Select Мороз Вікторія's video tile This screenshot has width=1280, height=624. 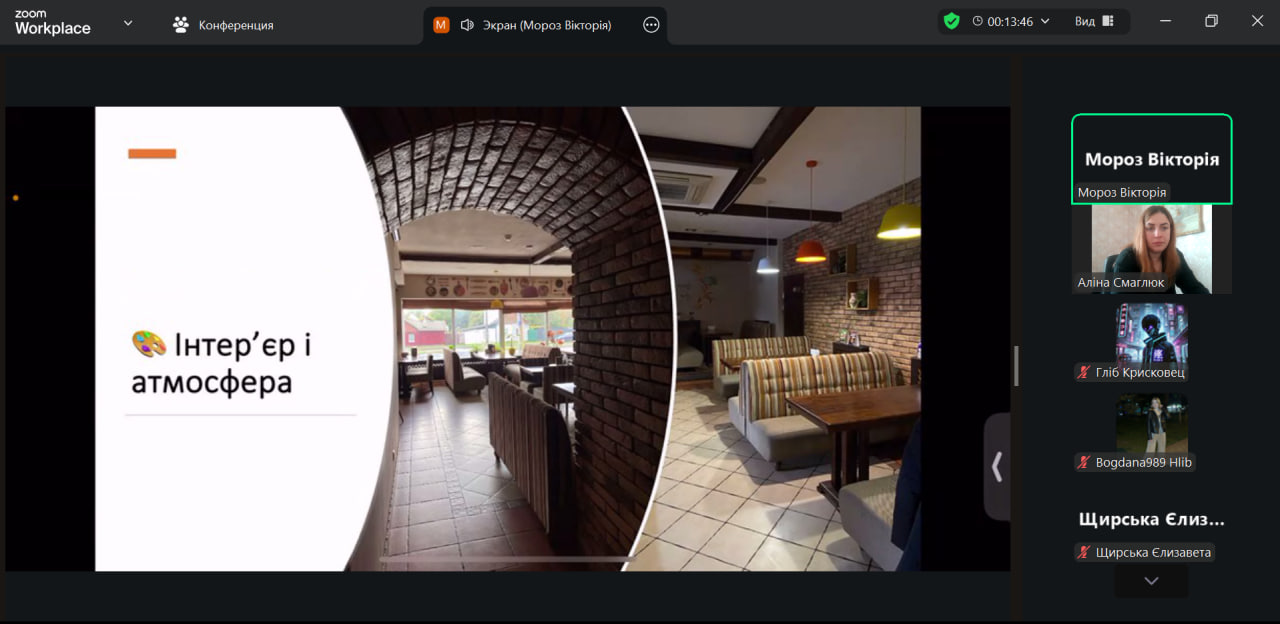[x=1151, y=158]
